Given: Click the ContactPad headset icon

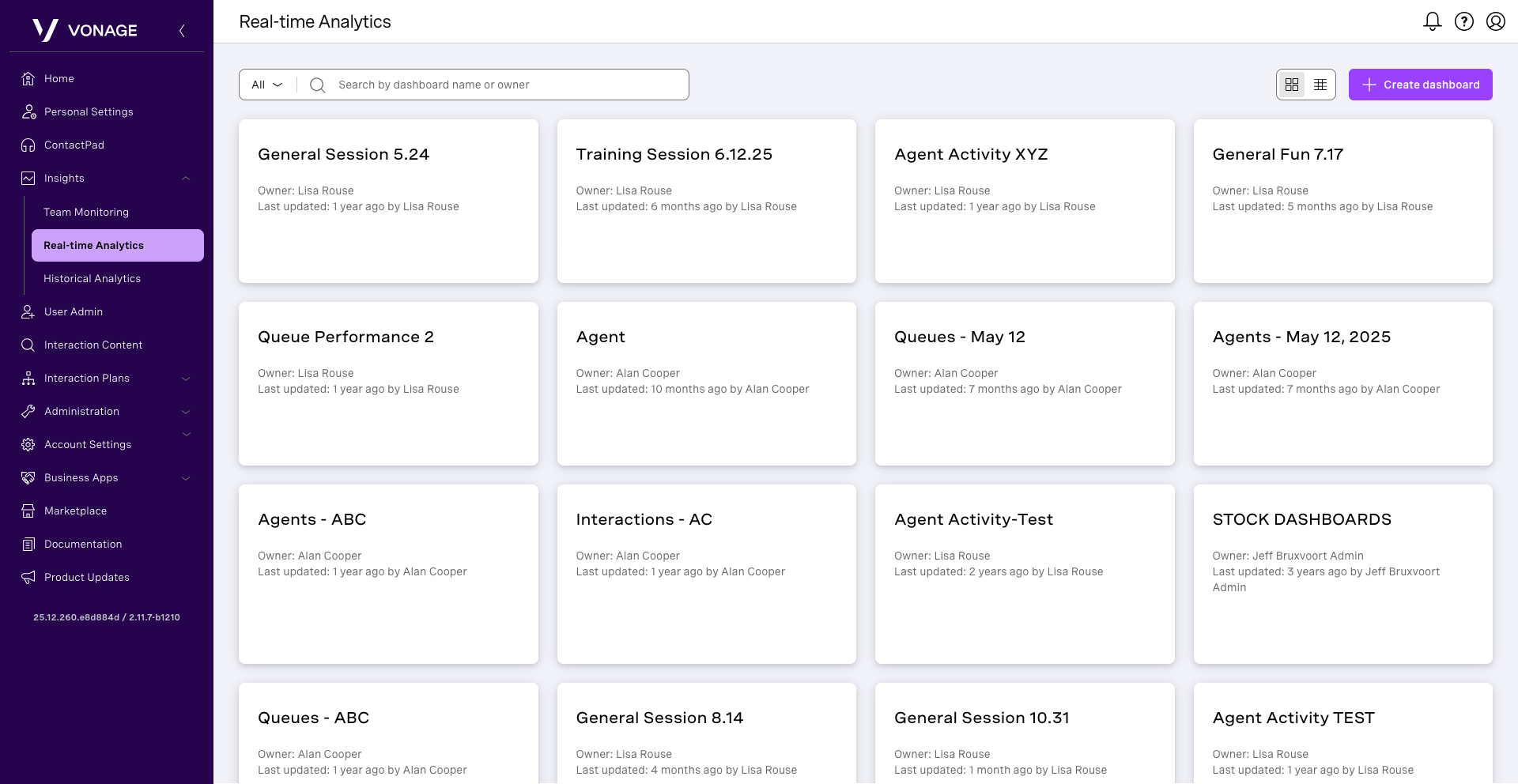Looking at the screenshot, I should pyautogui.click(x=28, y=145).
